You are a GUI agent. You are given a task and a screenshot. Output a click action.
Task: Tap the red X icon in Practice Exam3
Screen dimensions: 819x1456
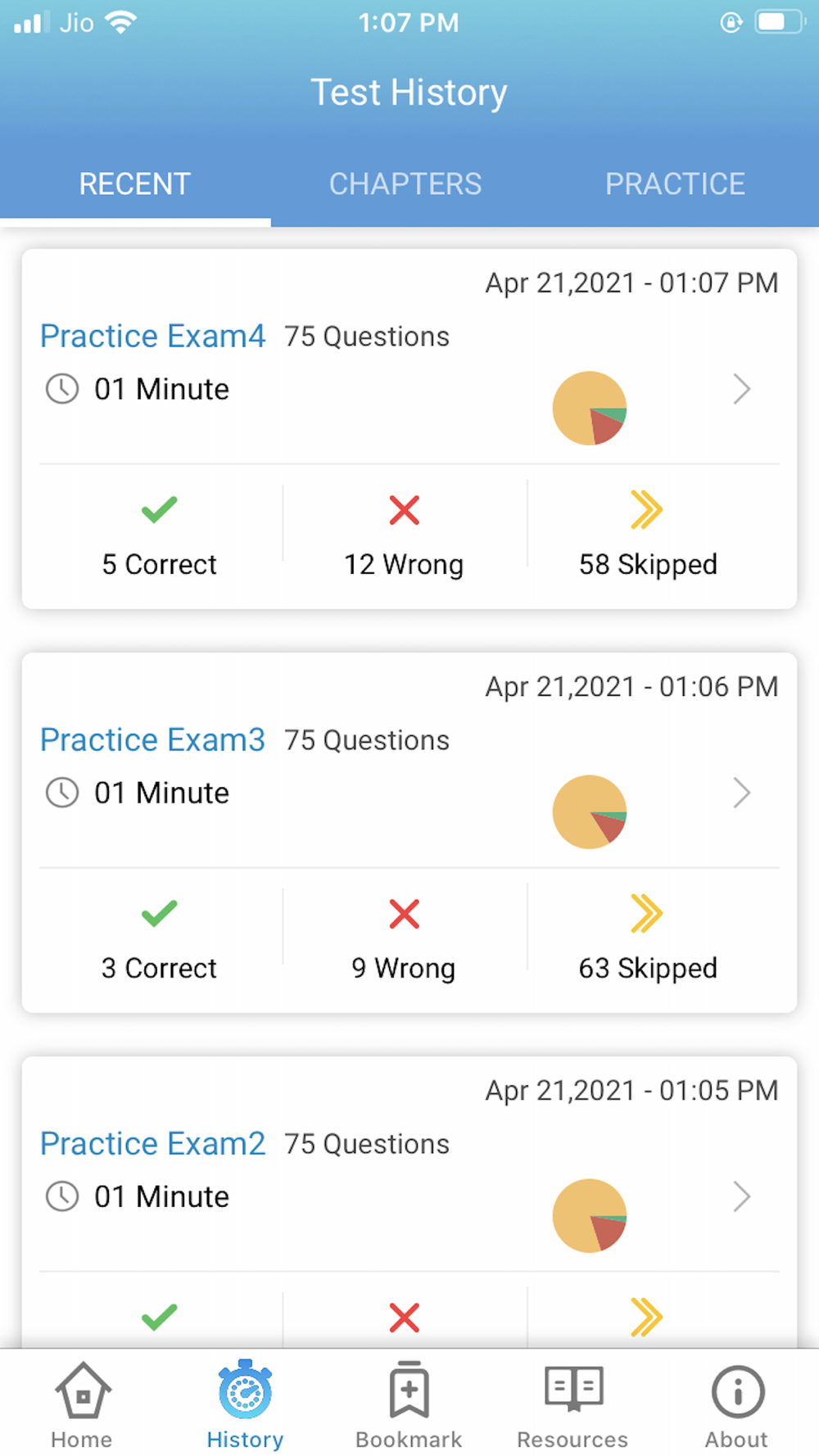click(404, 914)
